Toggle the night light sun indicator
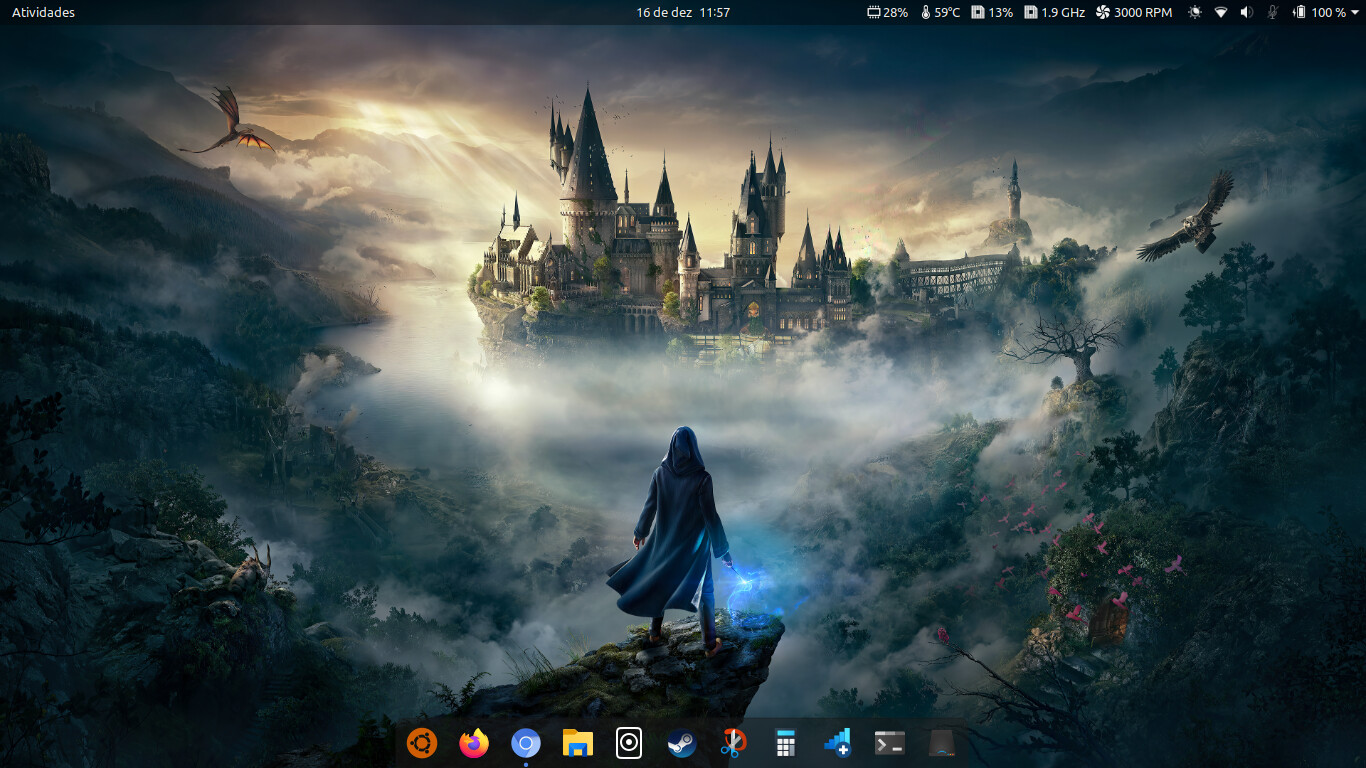The width and height of the screenshot is (1366, 768). tap(1194, 13)
